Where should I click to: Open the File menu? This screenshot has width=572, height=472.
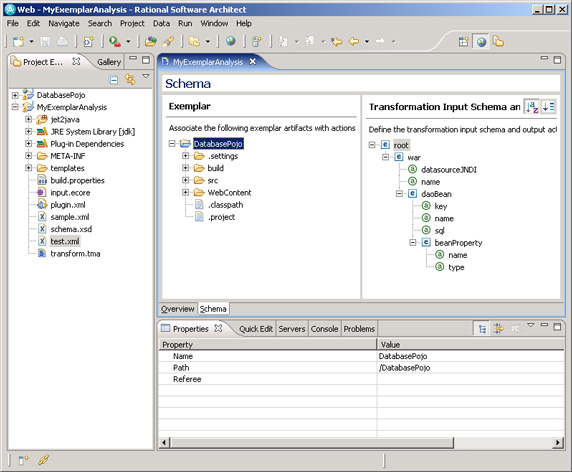pyautogui.click(x=12, y=23)
